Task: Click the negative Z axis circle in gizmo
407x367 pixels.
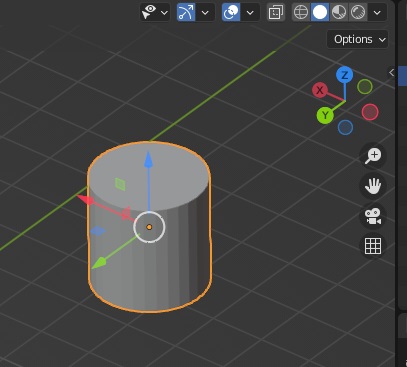Action: tap(345, 127)
